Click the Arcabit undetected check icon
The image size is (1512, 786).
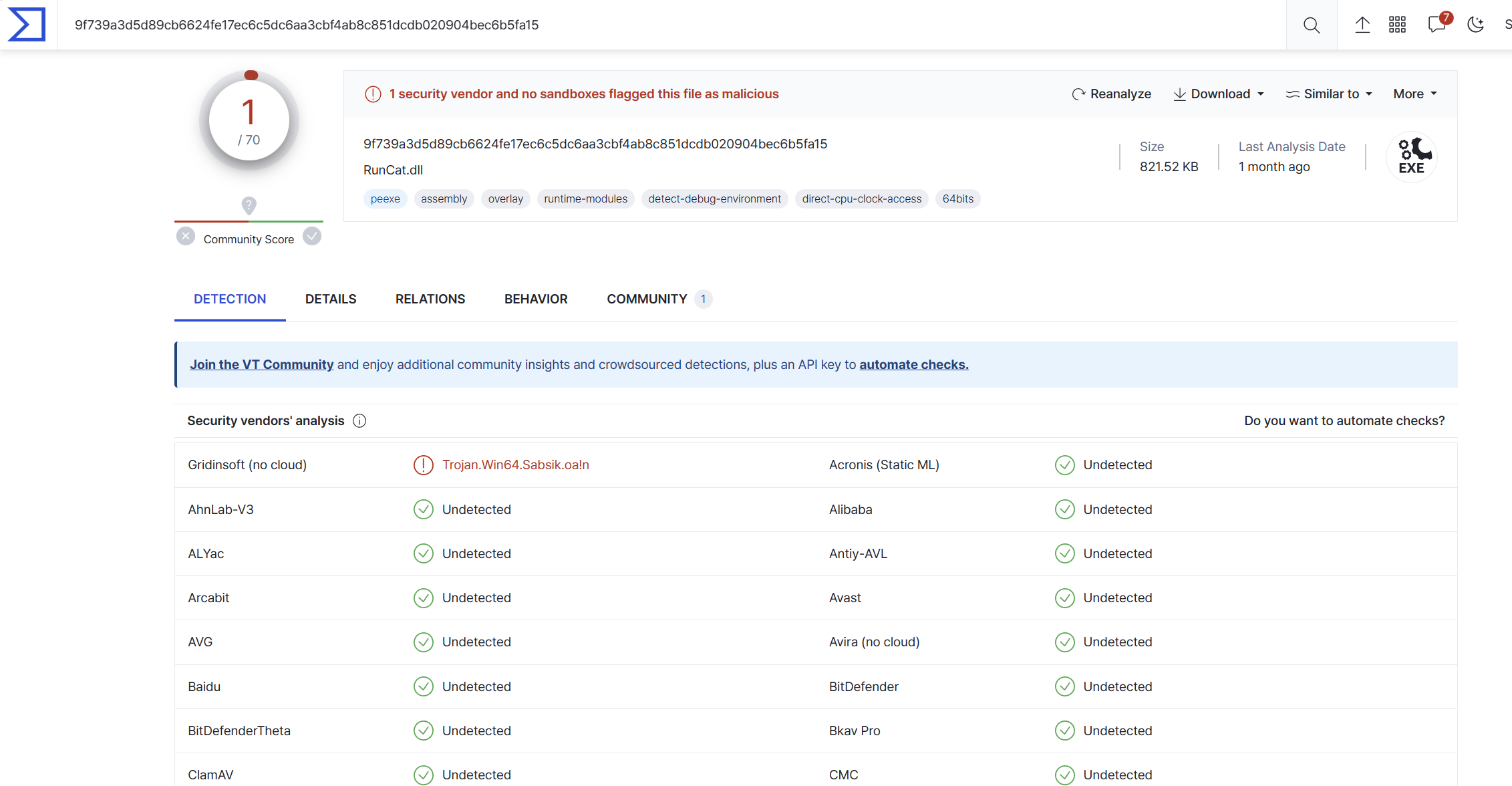[424, 598]
